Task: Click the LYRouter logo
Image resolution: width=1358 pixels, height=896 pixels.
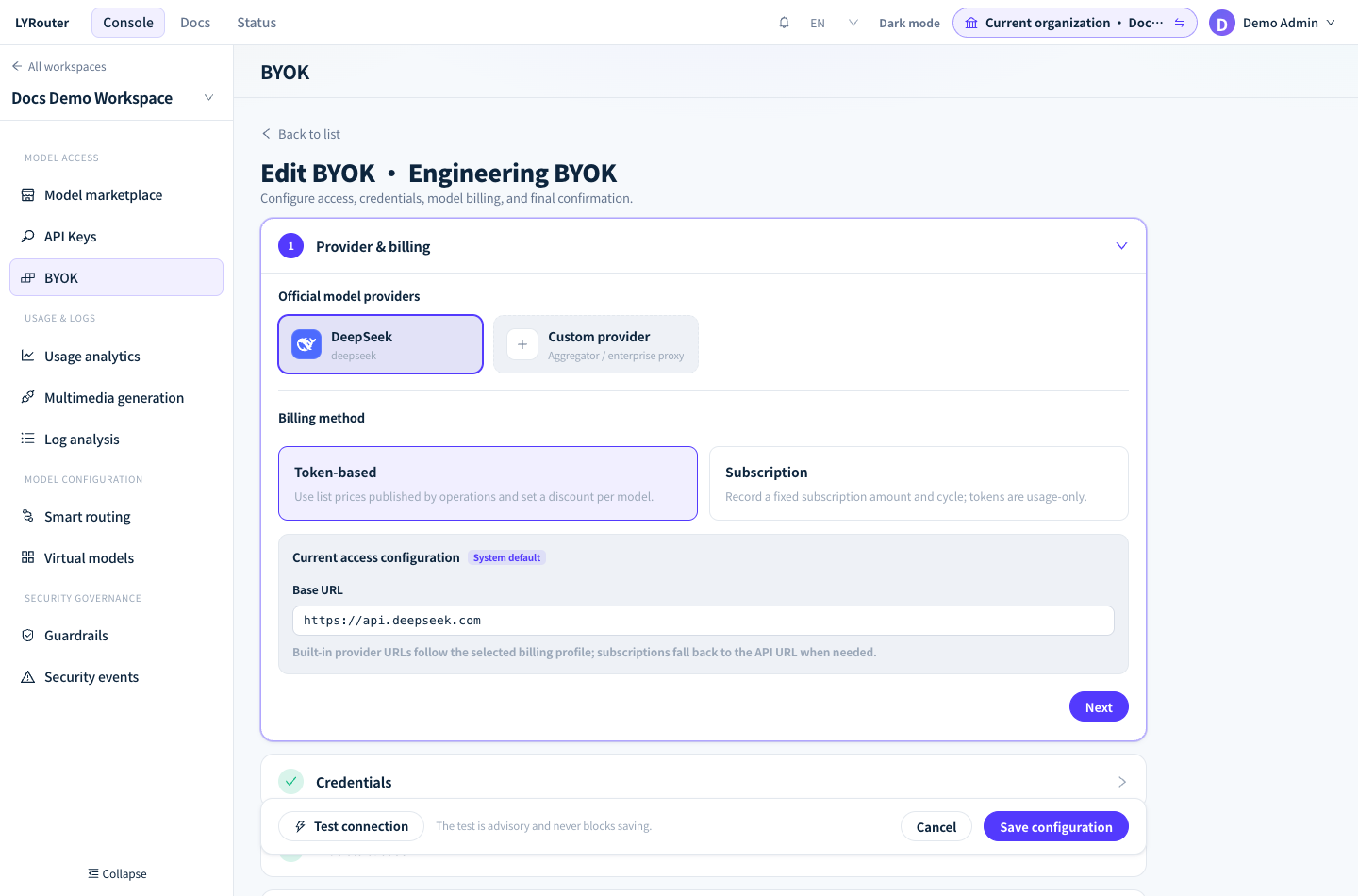Action: tap(42, 23)
